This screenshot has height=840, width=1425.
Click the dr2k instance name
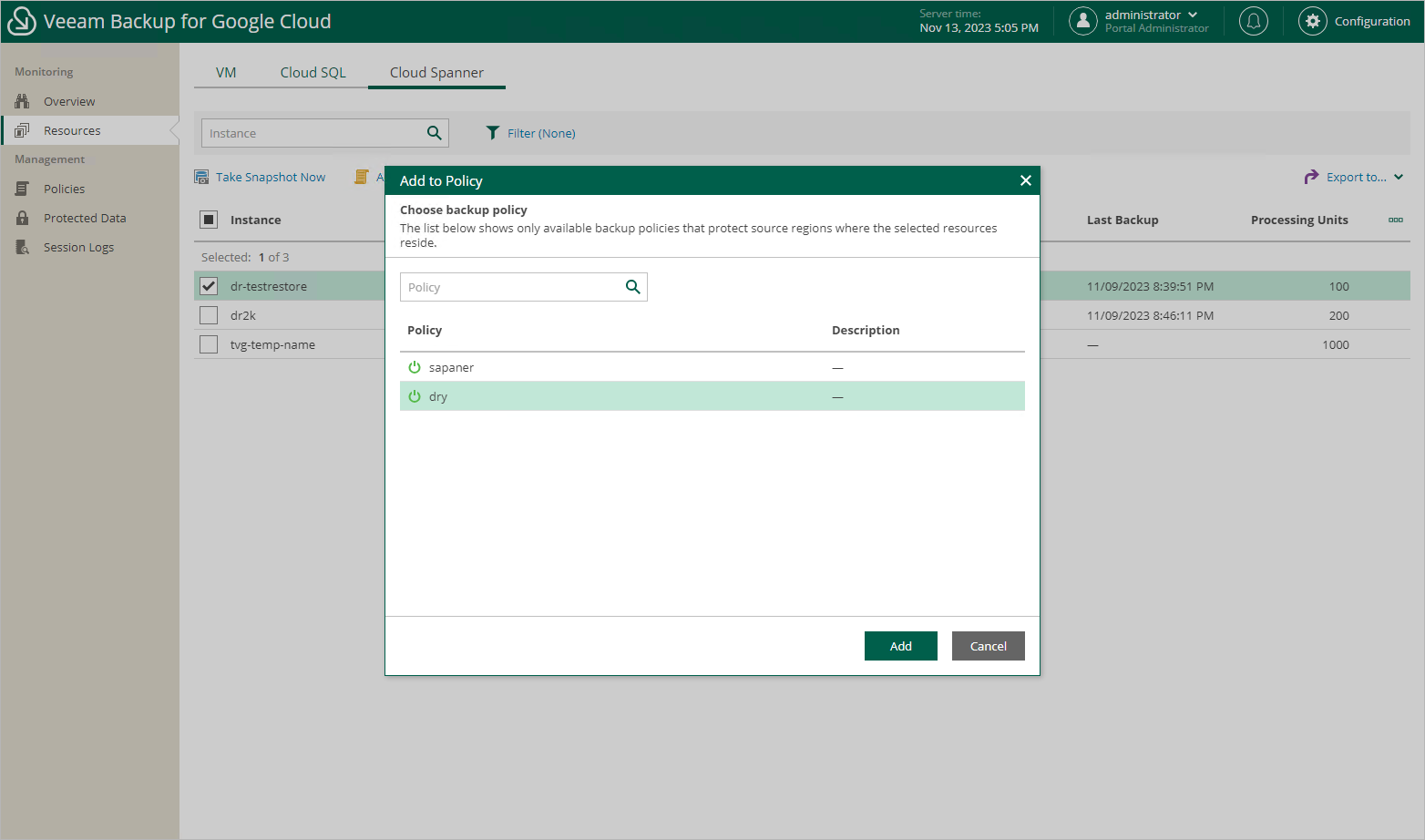243,315
